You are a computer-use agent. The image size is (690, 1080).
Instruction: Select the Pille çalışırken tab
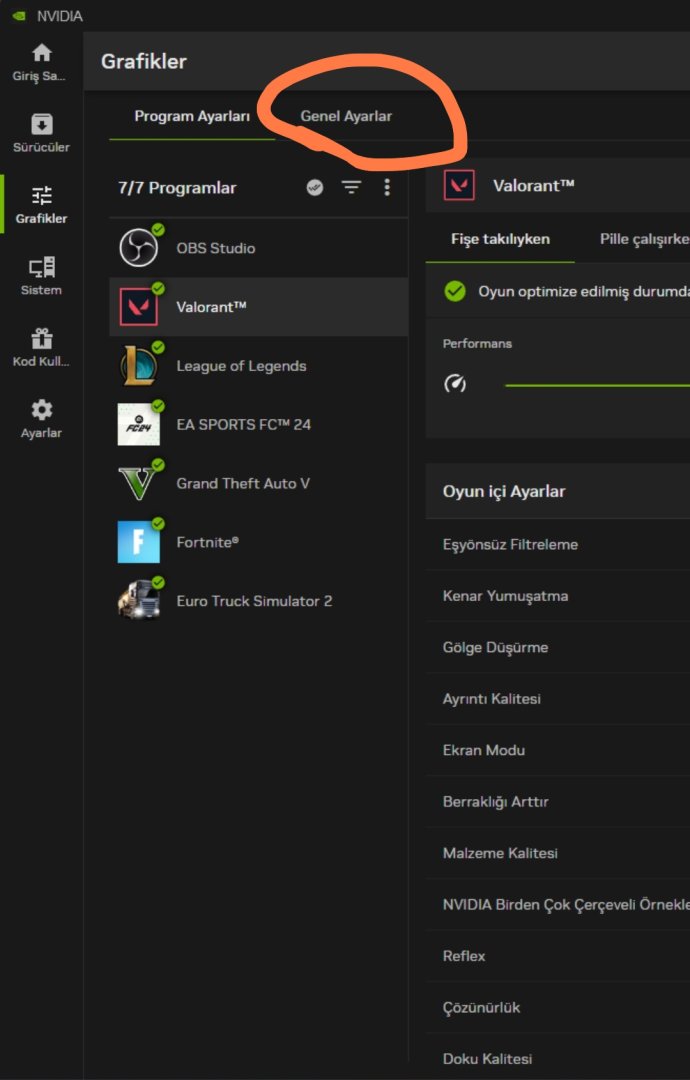tap(645, 239)
